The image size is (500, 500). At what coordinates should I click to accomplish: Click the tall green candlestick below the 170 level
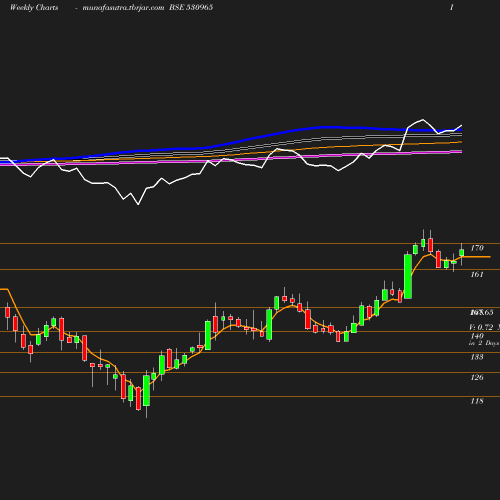click(408, 276)
